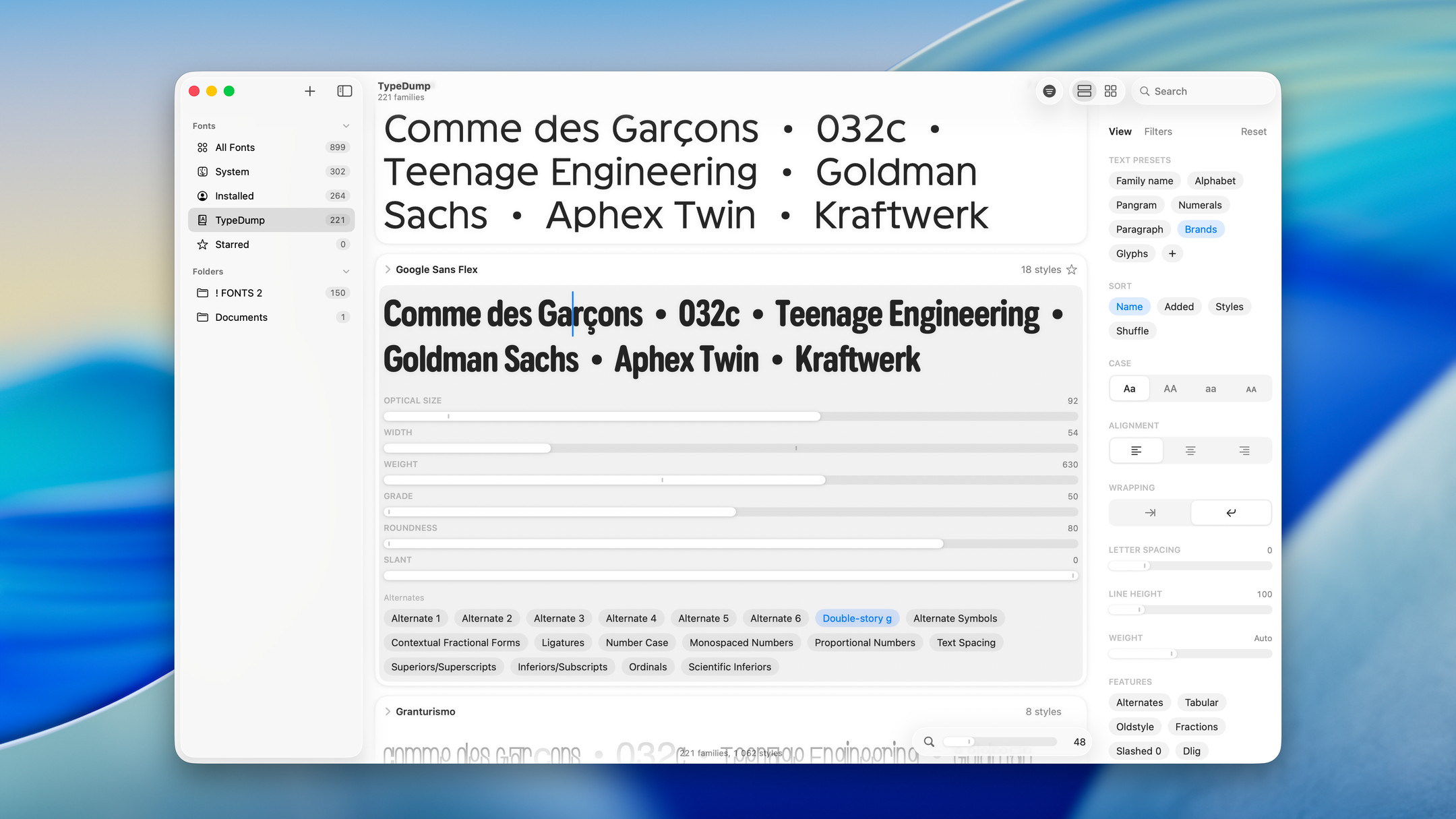Switch to grid view layout icon
The image size is (1456, 819).
[1111, 91]
